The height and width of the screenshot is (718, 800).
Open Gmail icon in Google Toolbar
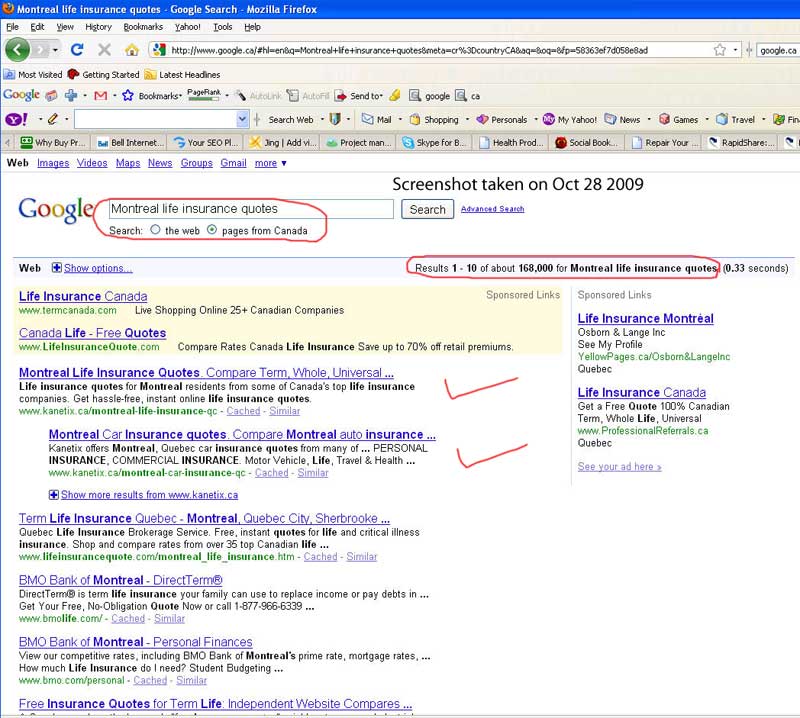100,96
